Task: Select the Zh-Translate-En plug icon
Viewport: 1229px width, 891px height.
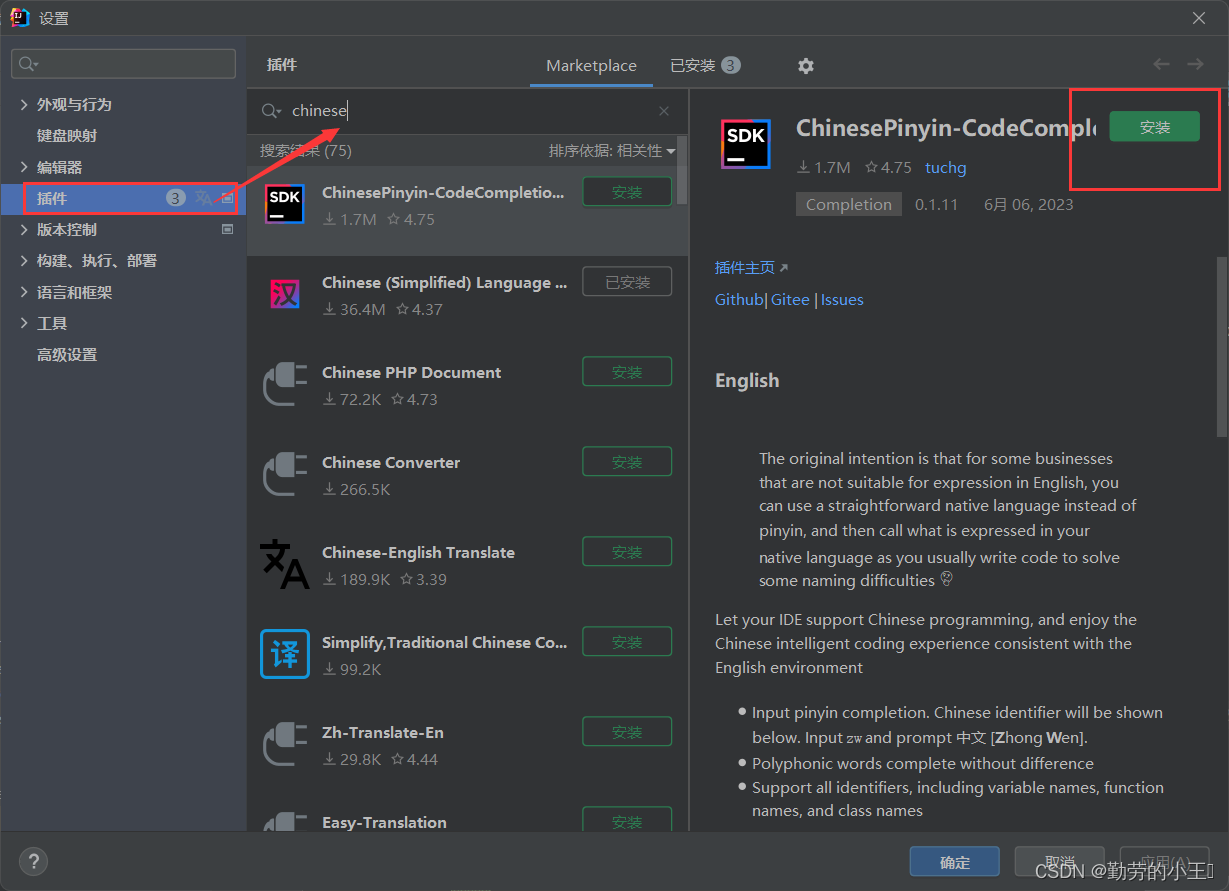Action: [285, 744]
